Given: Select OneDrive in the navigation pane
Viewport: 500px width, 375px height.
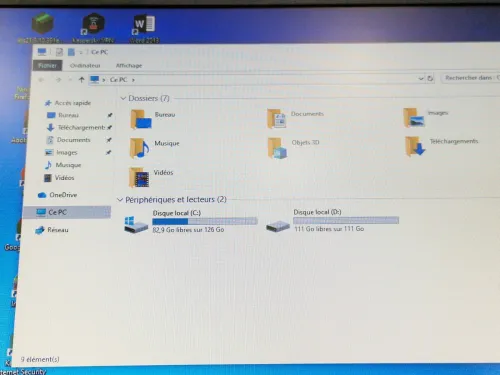Looking at the screenshot, I should pos(57,195).
